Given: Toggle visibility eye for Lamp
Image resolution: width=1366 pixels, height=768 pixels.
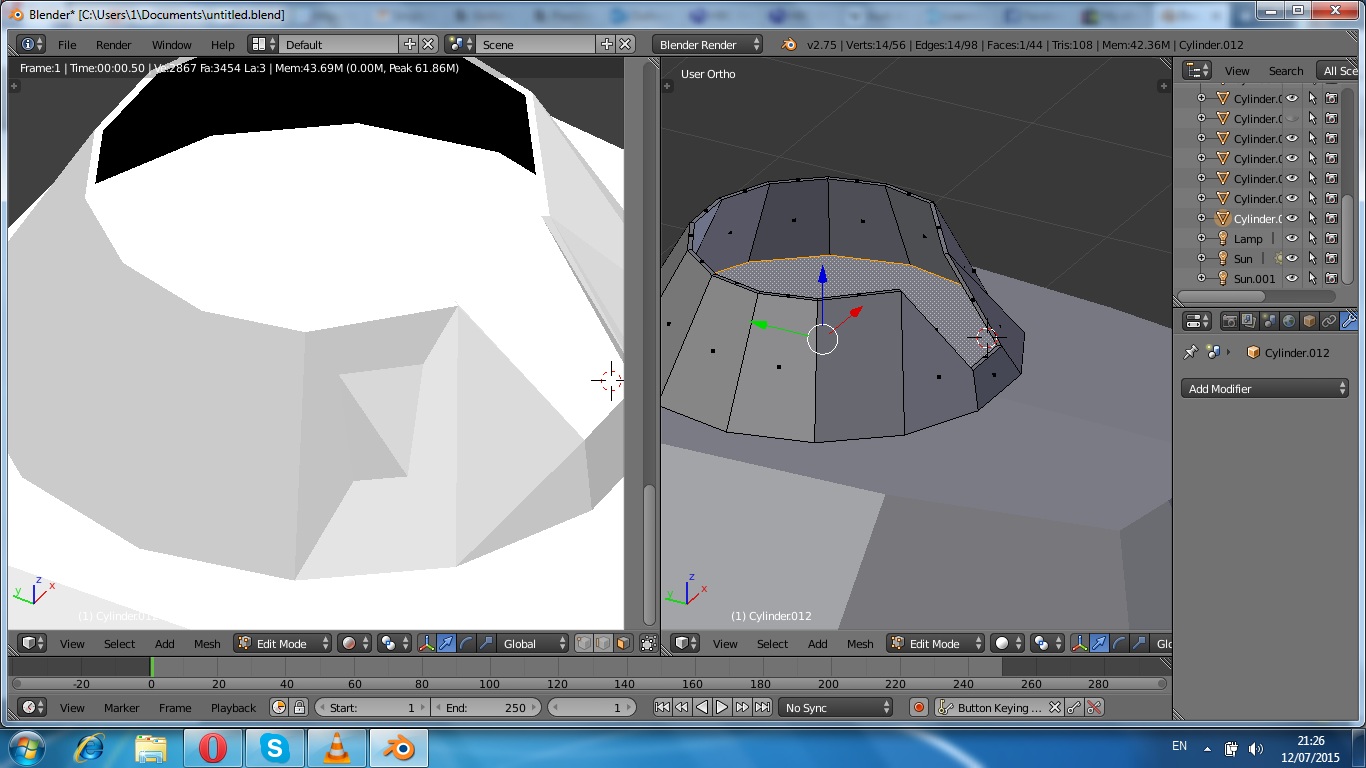Looking at the screenshot, I should pyautogui.click(x=1291, y=238).
